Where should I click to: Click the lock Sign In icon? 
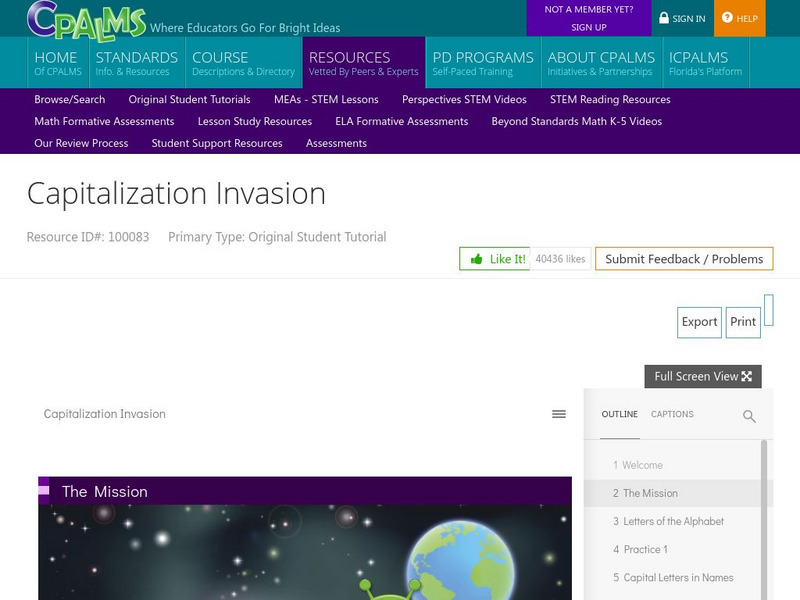(664, 18)
